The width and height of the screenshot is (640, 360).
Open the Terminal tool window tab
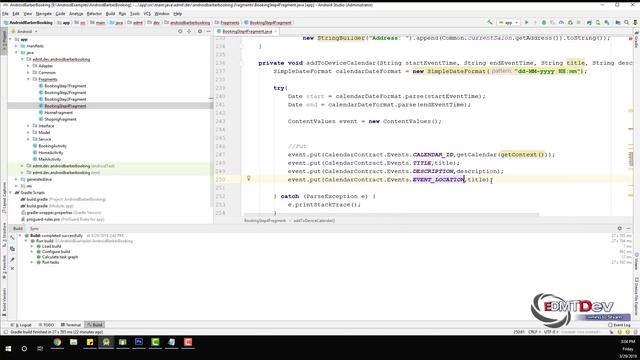71,325
